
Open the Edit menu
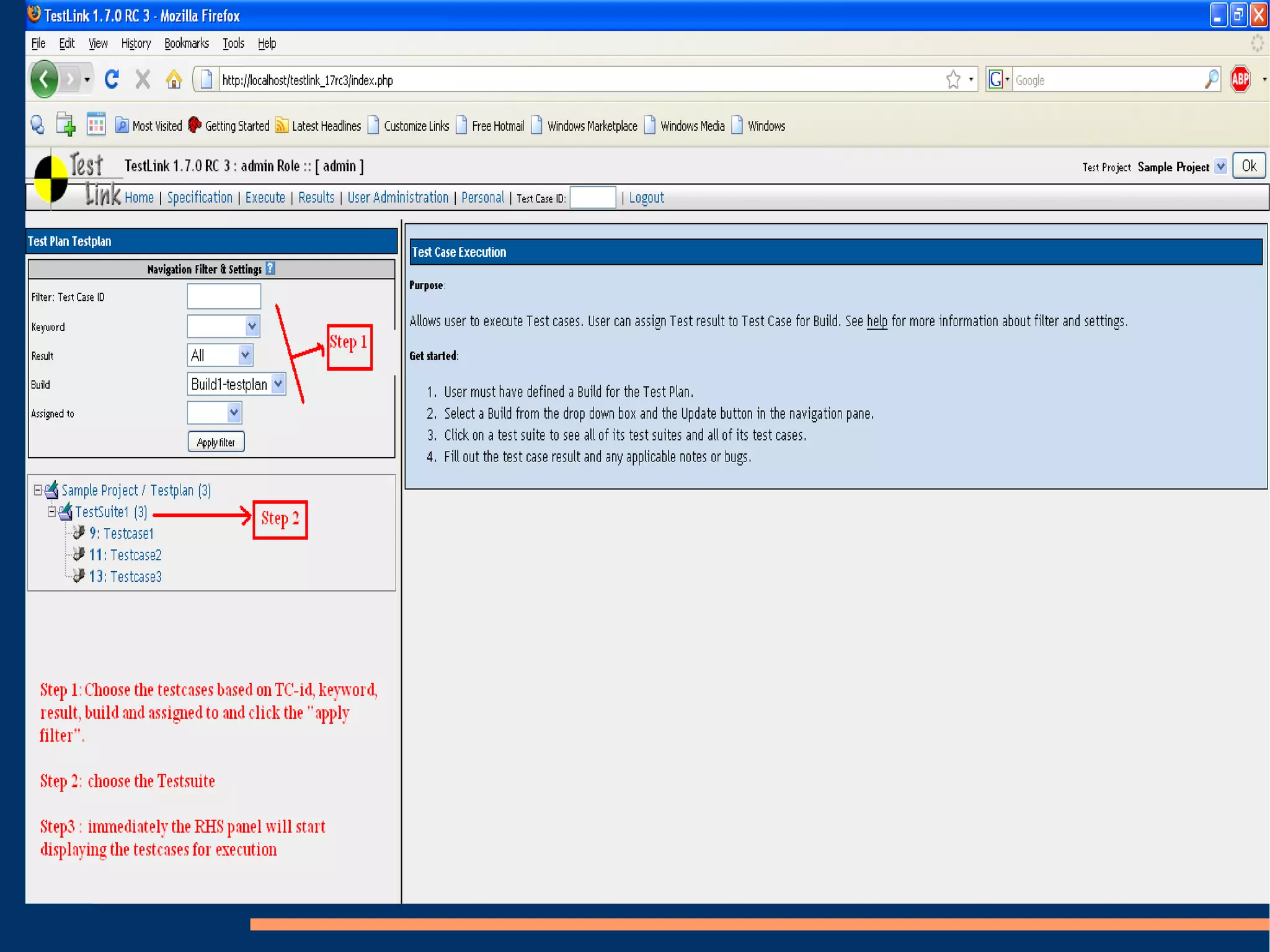tap(67, 43)
